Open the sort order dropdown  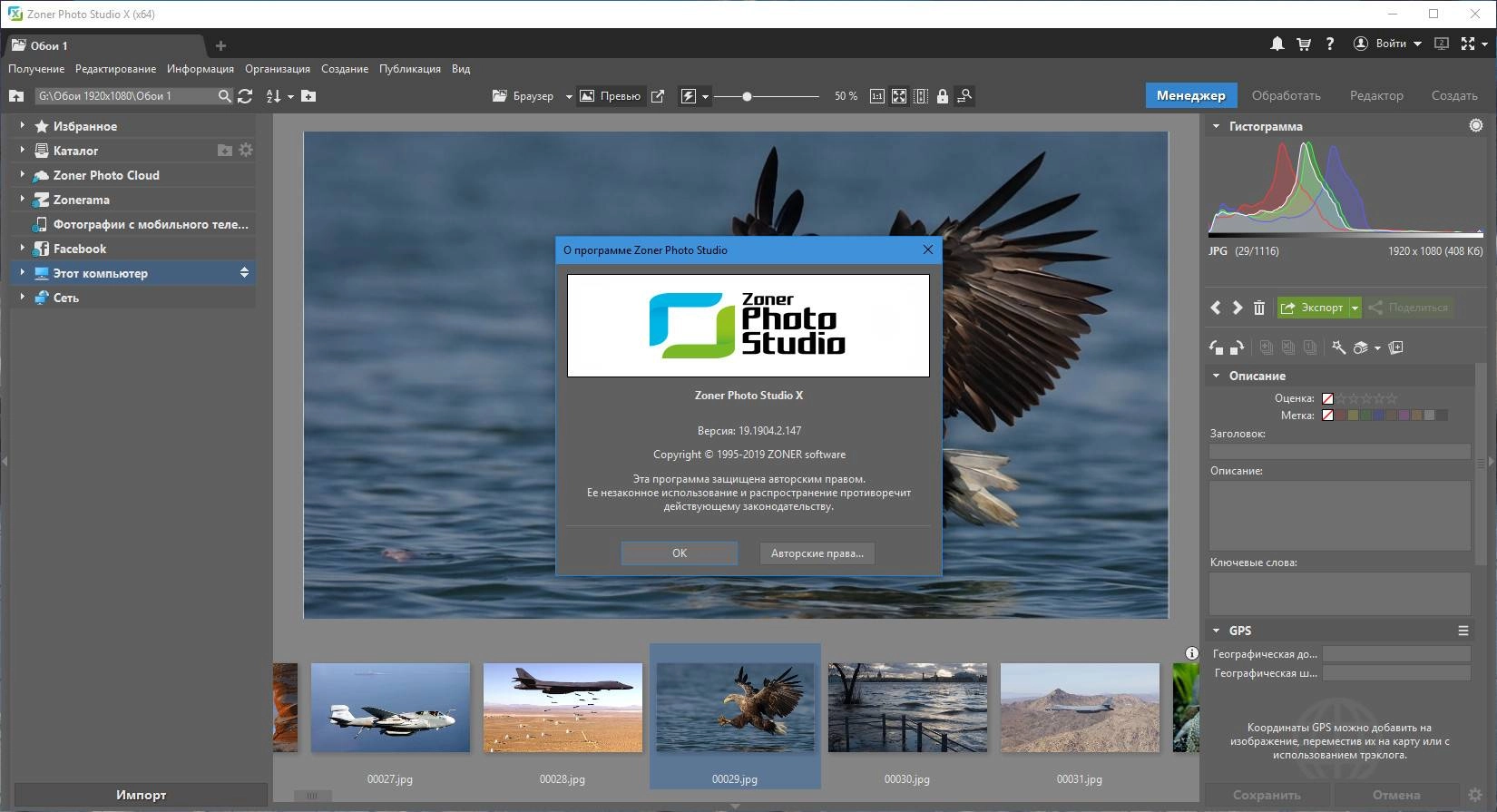click(x=290, y=96)
